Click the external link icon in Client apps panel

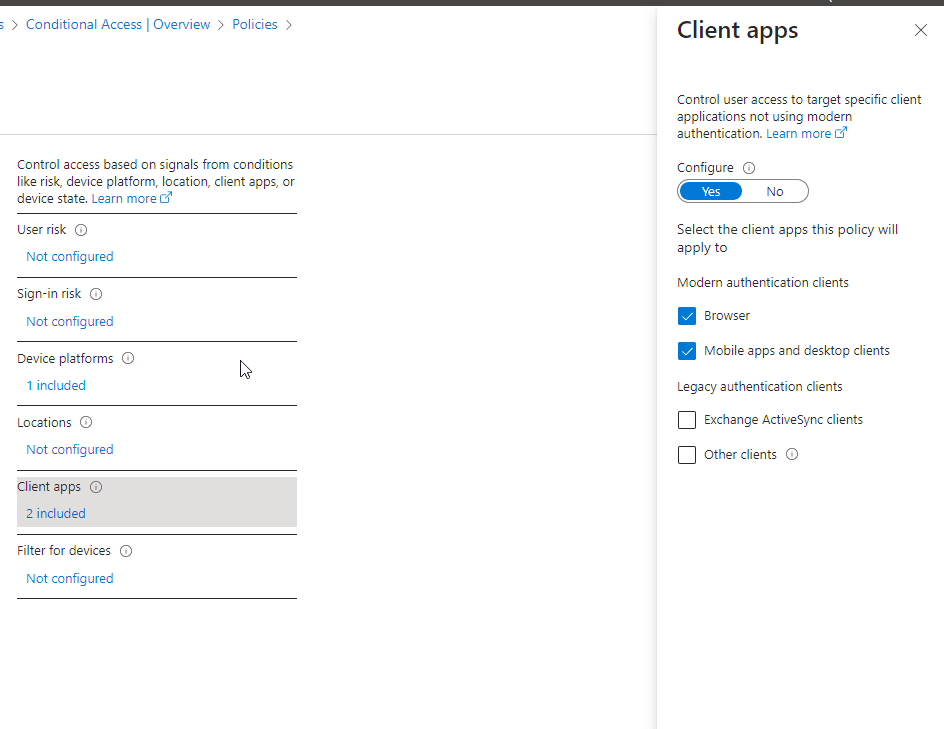(x=839, y=133)
